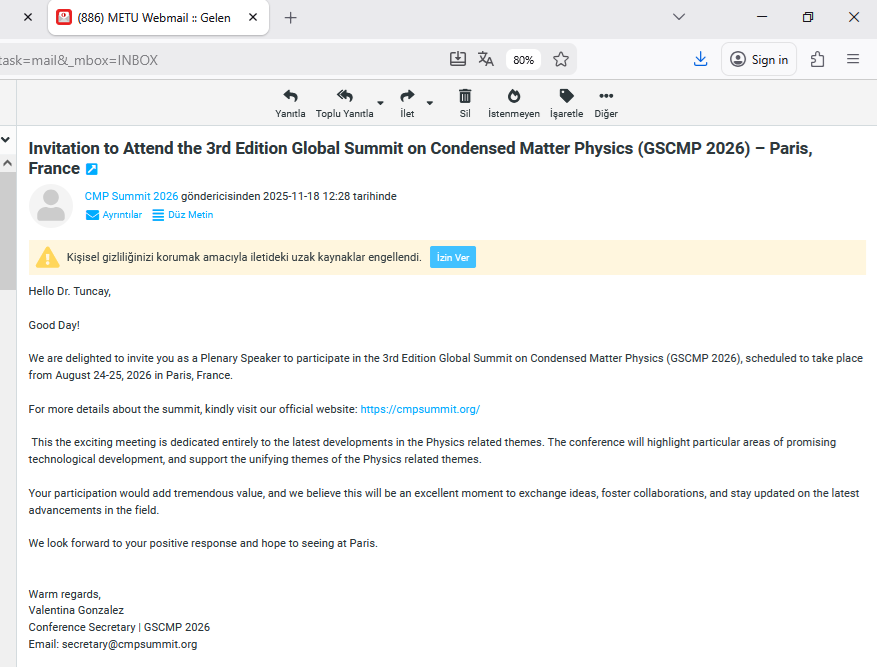Click Toplu Yanıtla reply-all icon
The height and width of the screenshot is (667, 877).
344,96
